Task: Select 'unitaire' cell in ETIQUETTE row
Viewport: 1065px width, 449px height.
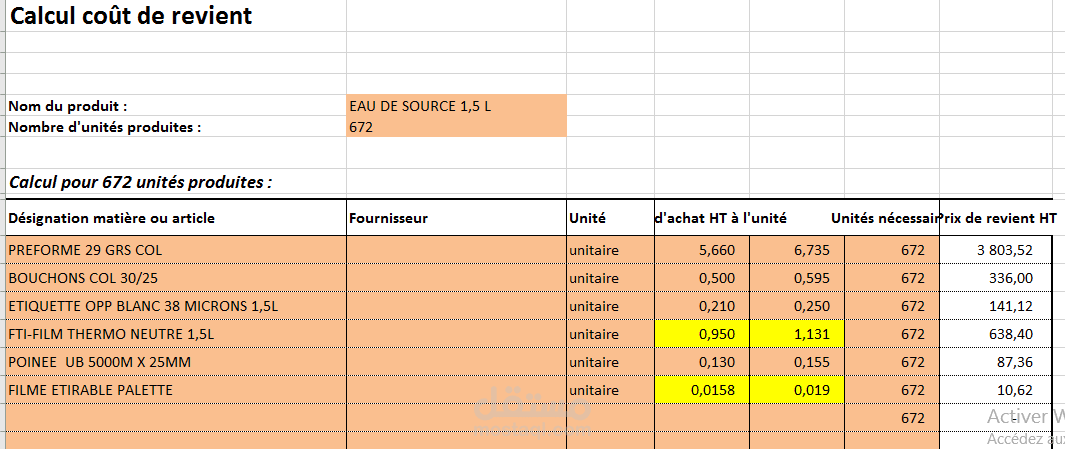Action: click(611, 306)
